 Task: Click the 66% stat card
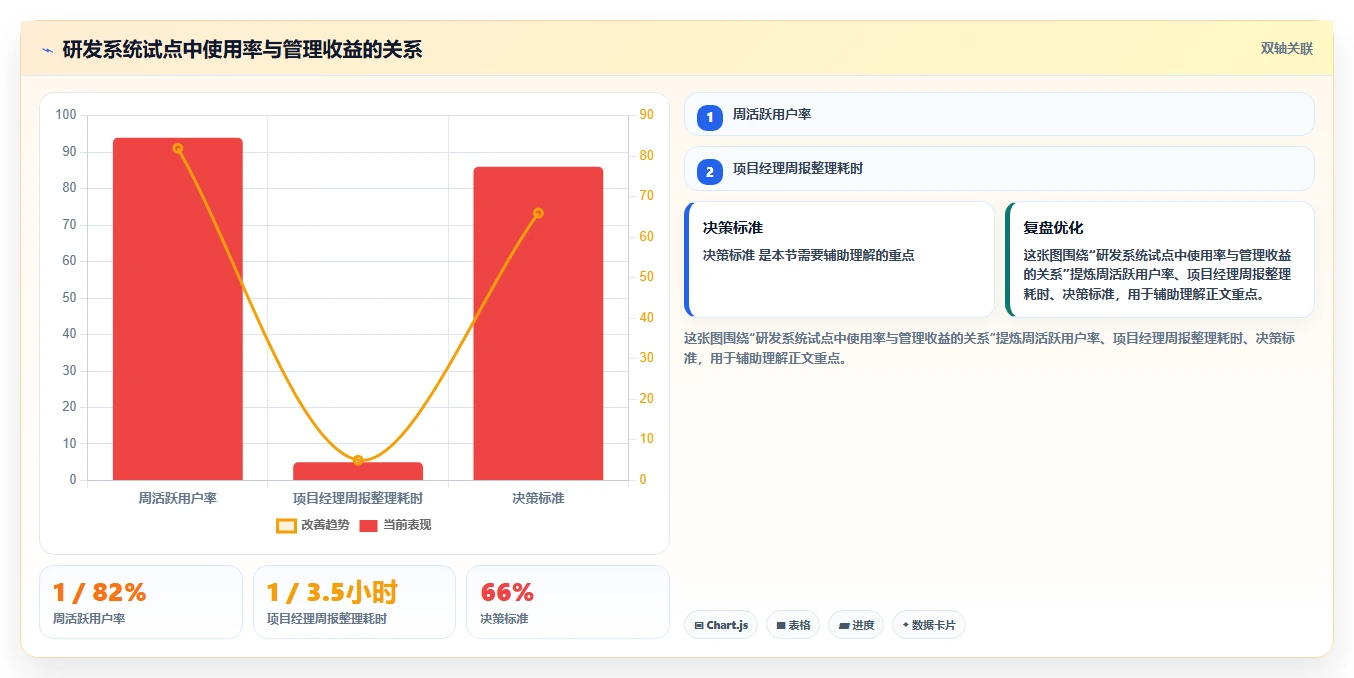[x=568, y=602]
